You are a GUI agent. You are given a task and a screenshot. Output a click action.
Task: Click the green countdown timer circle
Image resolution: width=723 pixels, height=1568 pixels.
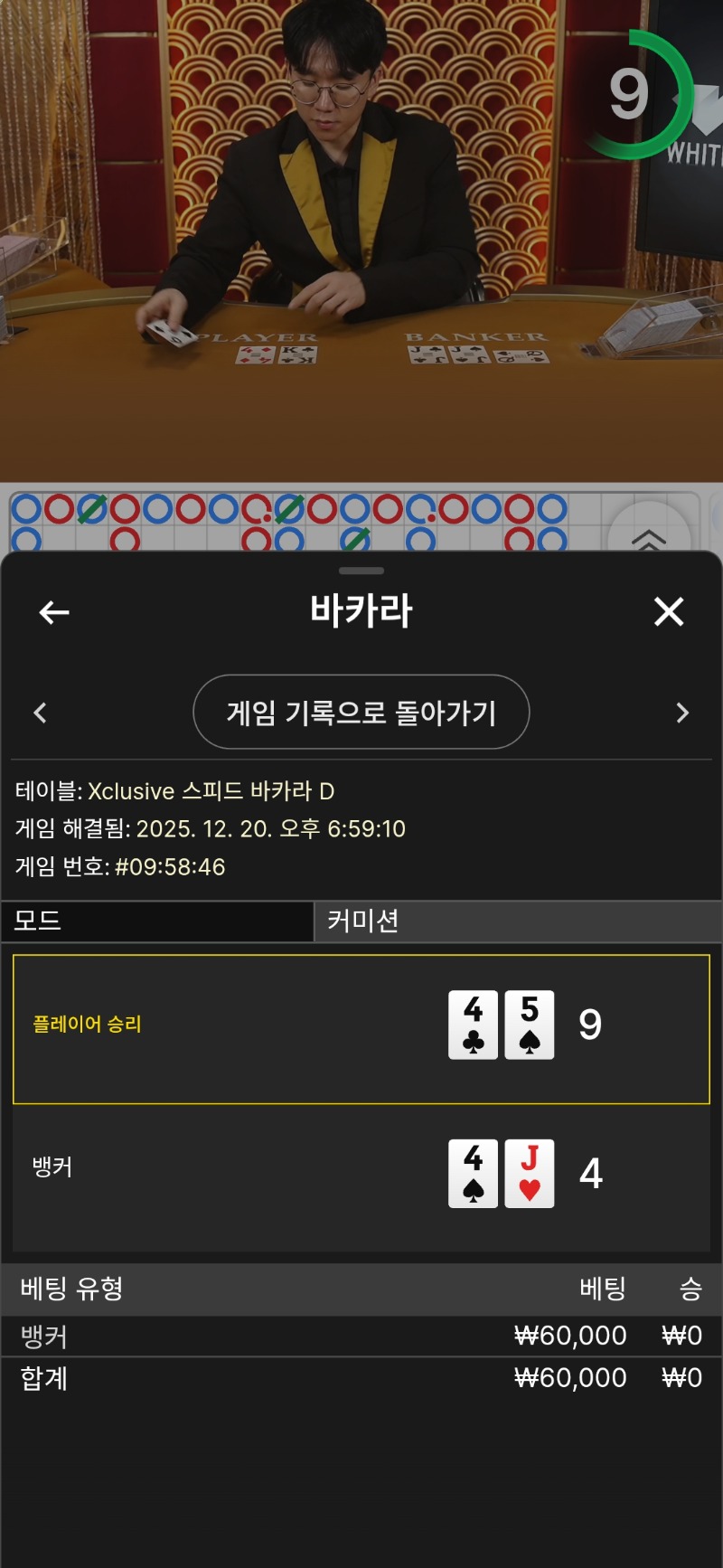tap(635, 94)
